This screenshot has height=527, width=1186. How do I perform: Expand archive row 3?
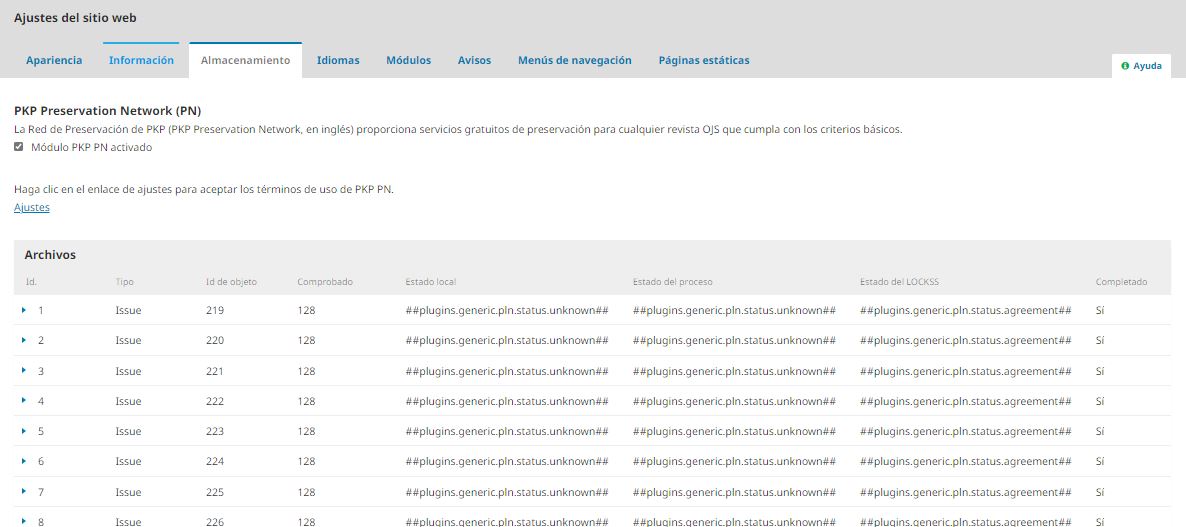coord(24,370)
